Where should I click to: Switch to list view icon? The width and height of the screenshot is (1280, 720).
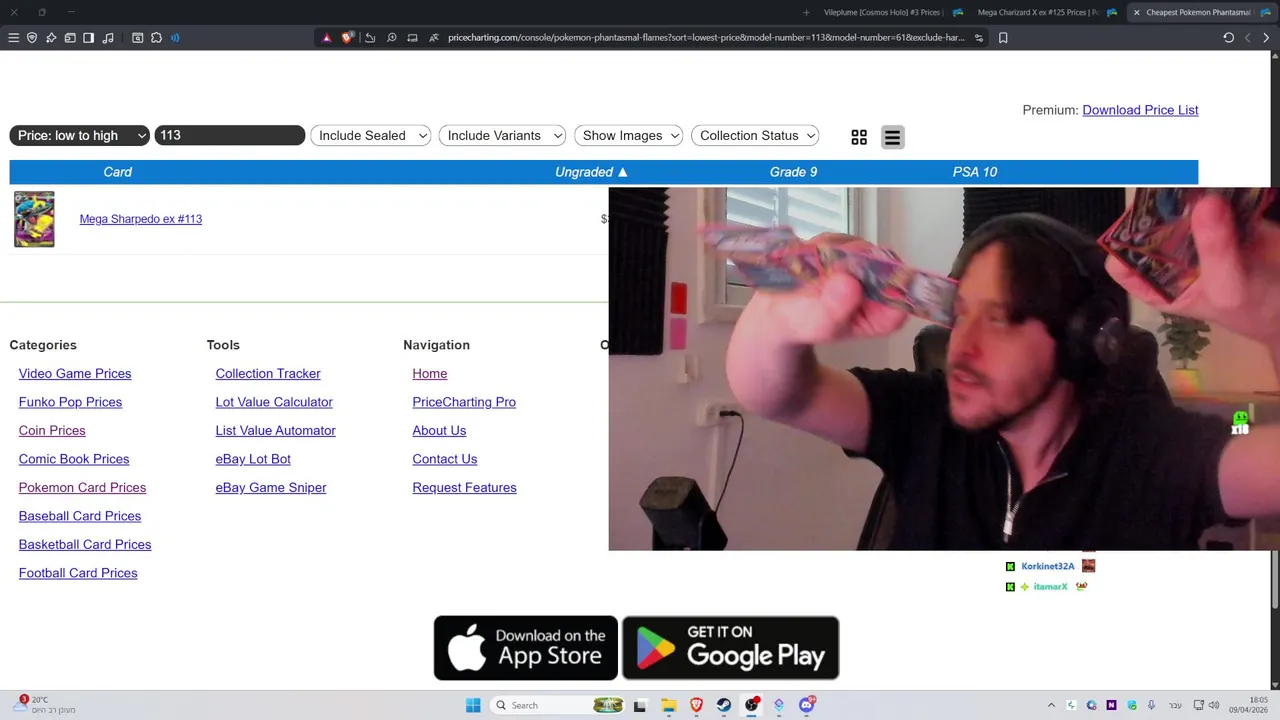pos(893,137)
